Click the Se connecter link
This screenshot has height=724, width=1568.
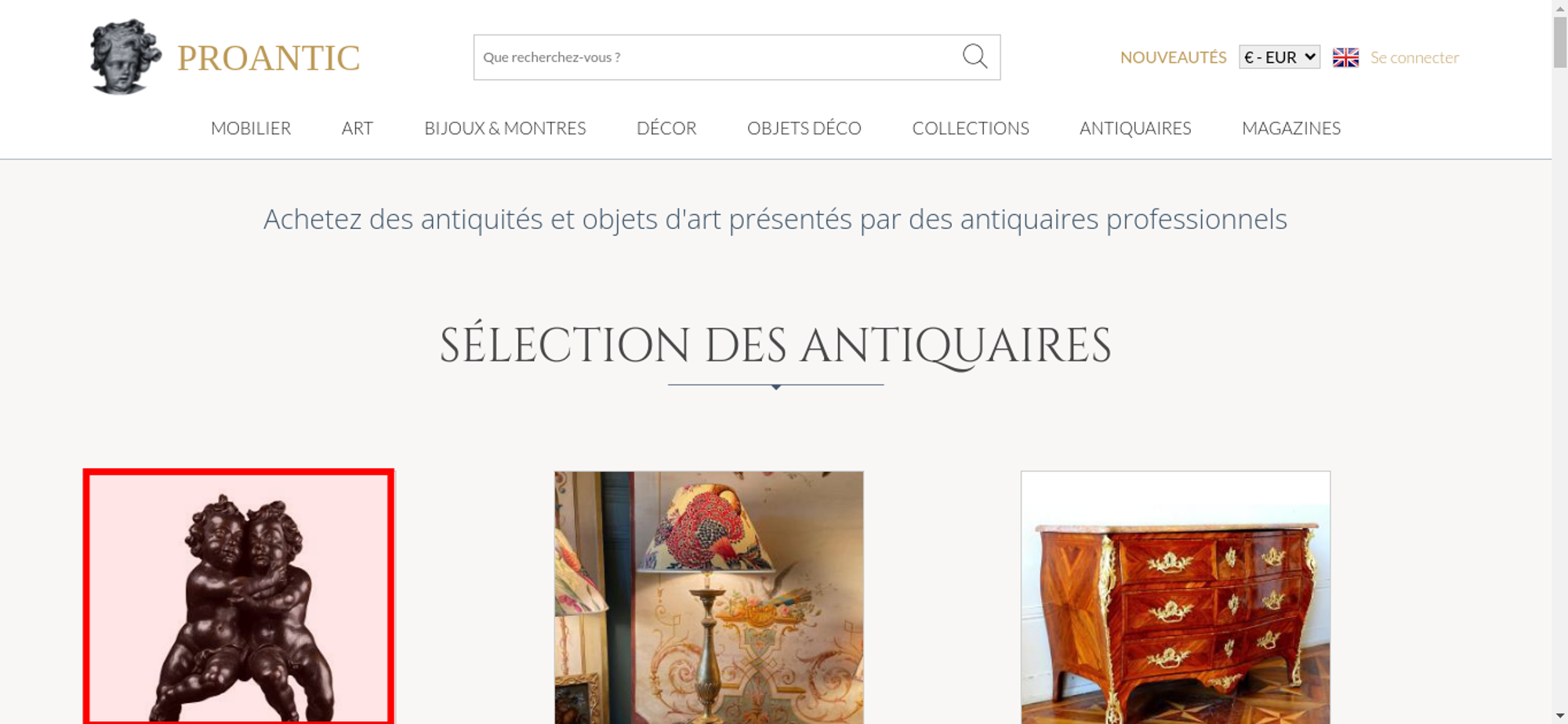coord(1414,57)
